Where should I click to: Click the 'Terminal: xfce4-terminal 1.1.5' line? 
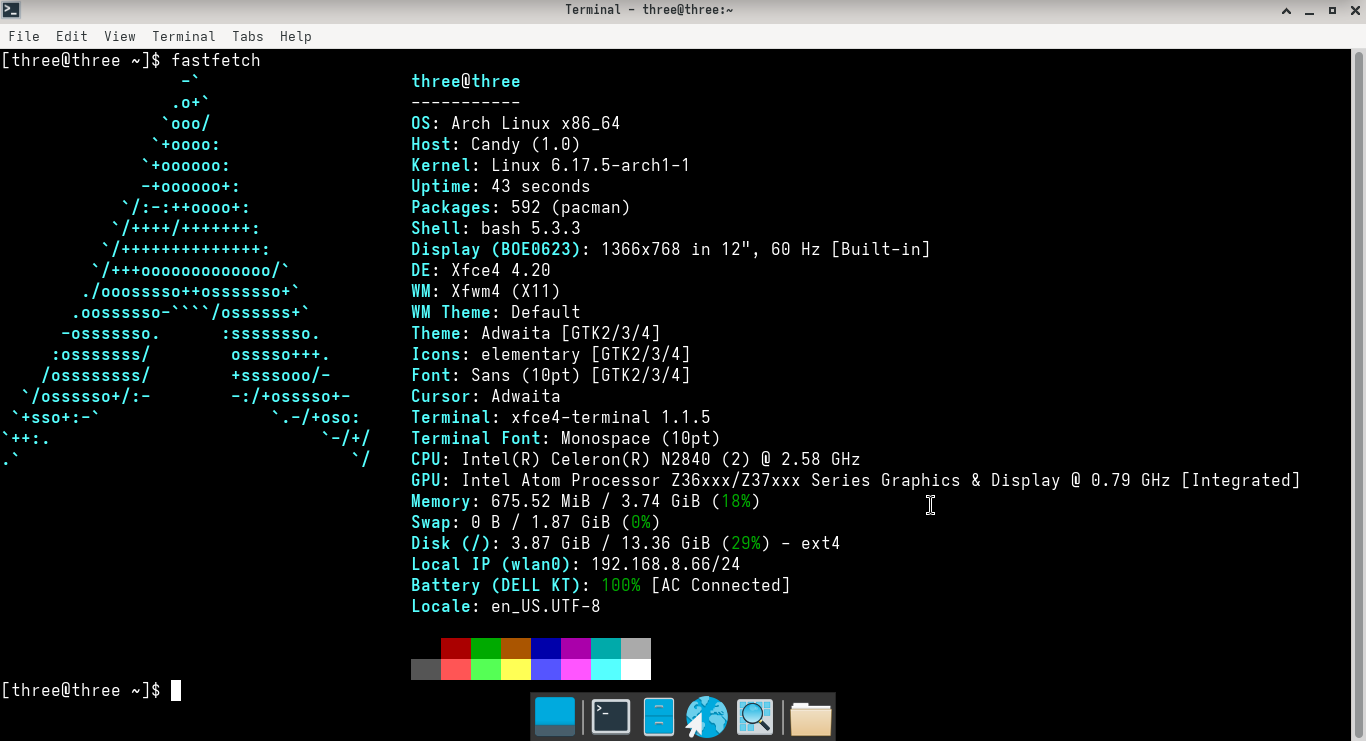[x=561, y=417]
